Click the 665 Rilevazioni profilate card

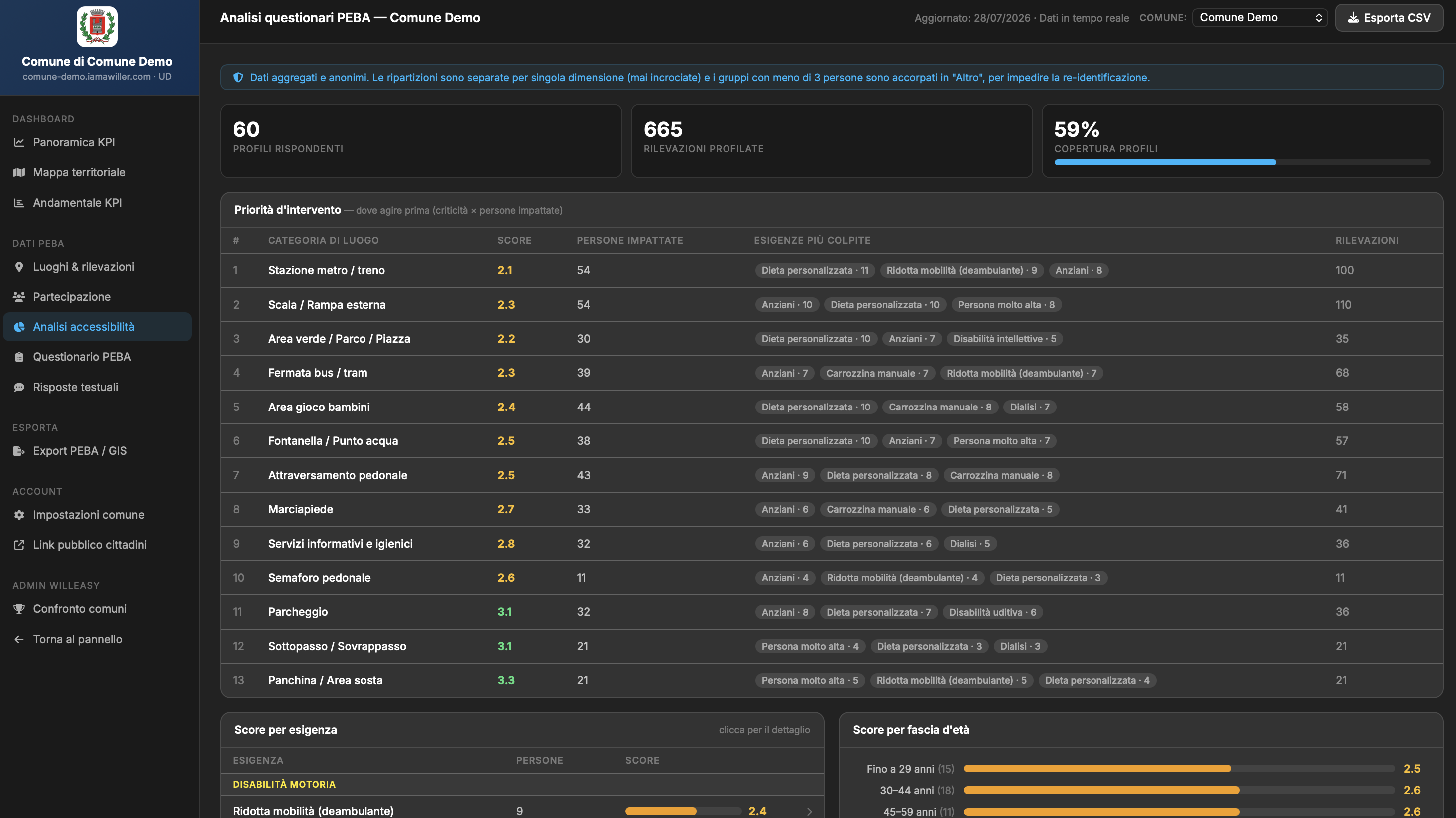pos(831,141)
